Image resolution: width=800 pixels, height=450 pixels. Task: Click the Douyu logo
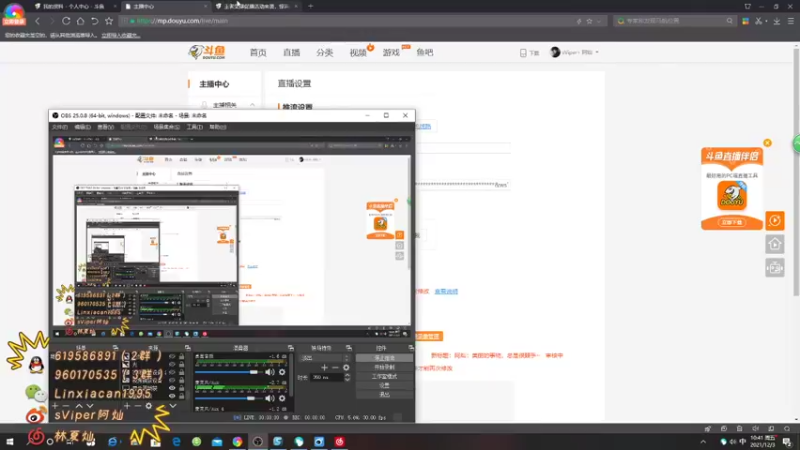tap(207, 52)
